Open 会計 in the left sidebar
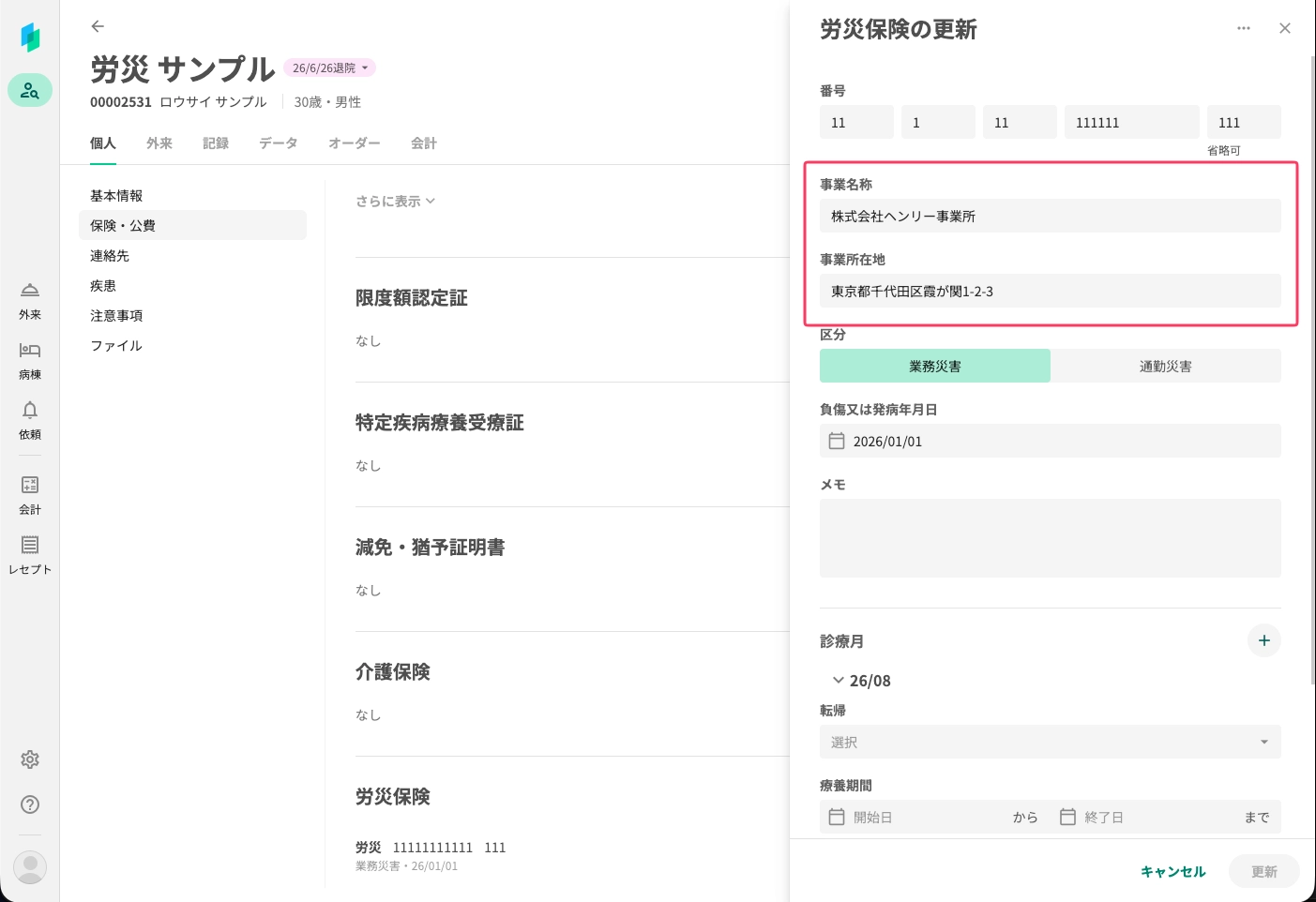The height and width of the screenshot is (902, 1316). 30,496
